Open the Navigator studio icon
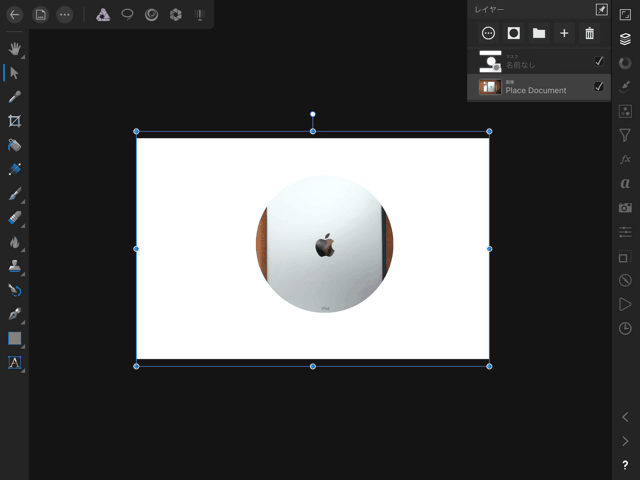Image resolution: width=640 pixels, height=480 pixels. (x=625, y=15)
